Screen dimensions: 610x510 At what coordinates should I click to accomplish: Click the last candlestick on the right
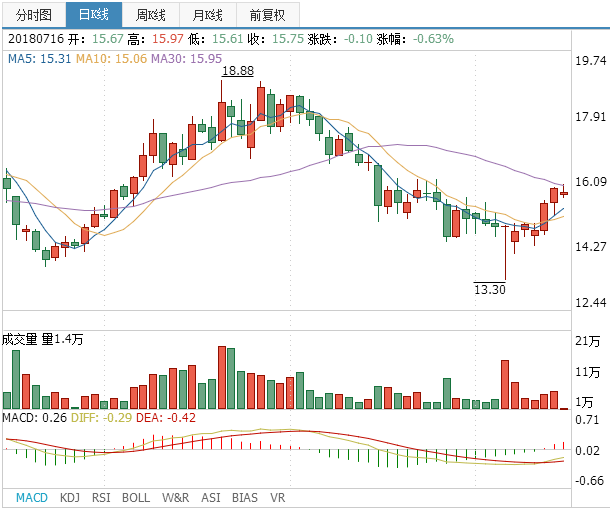564,193
